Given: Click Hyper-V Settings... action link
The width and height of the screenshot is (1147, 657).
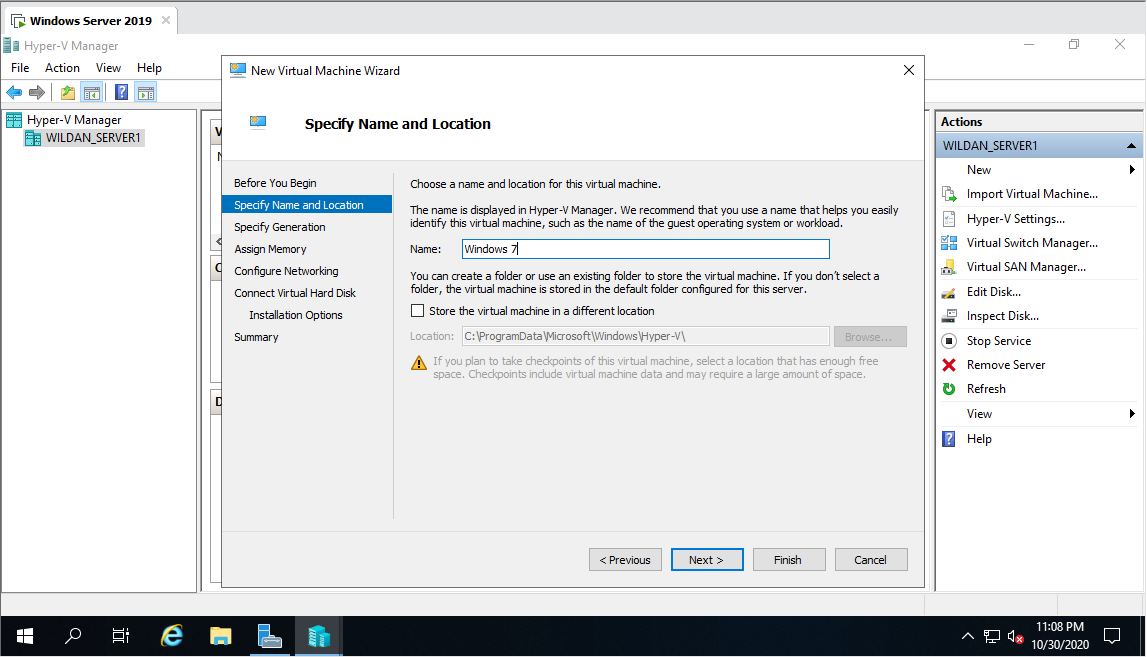Looking at the screenshot, I should [1015, 219].
